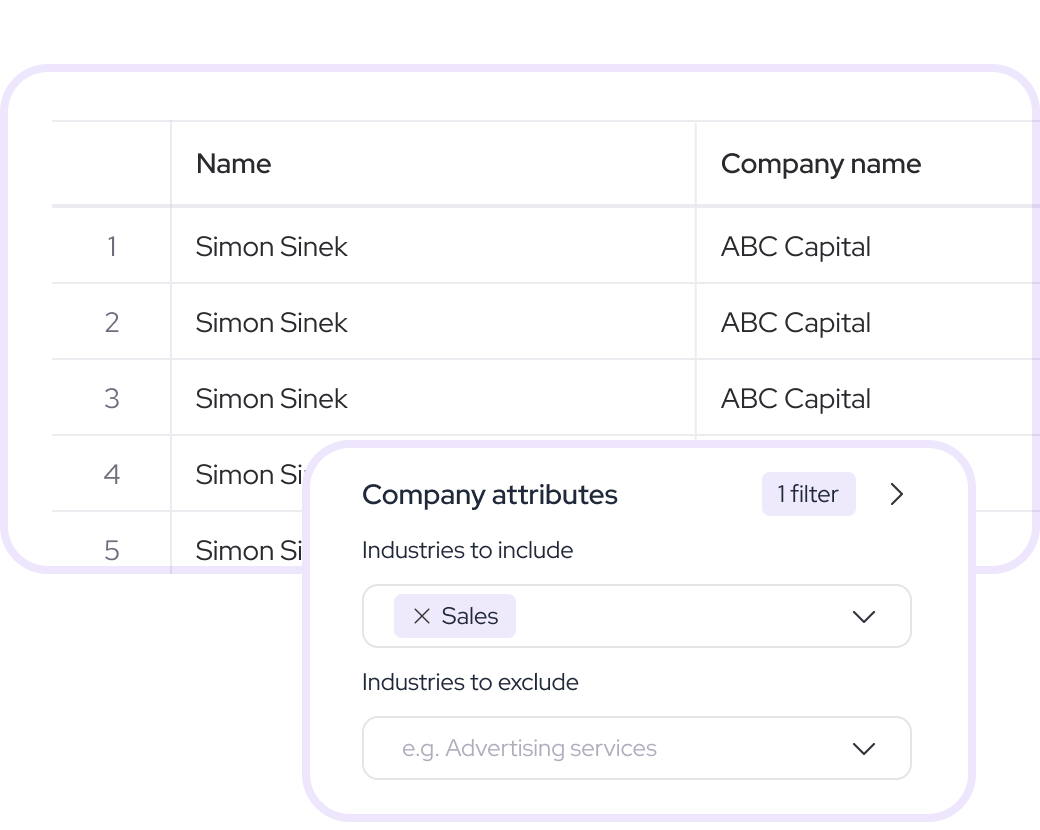Select the Name column header
Image resolution: width=1040 pixels, height=830 pixels.
[x=233, y=164]
